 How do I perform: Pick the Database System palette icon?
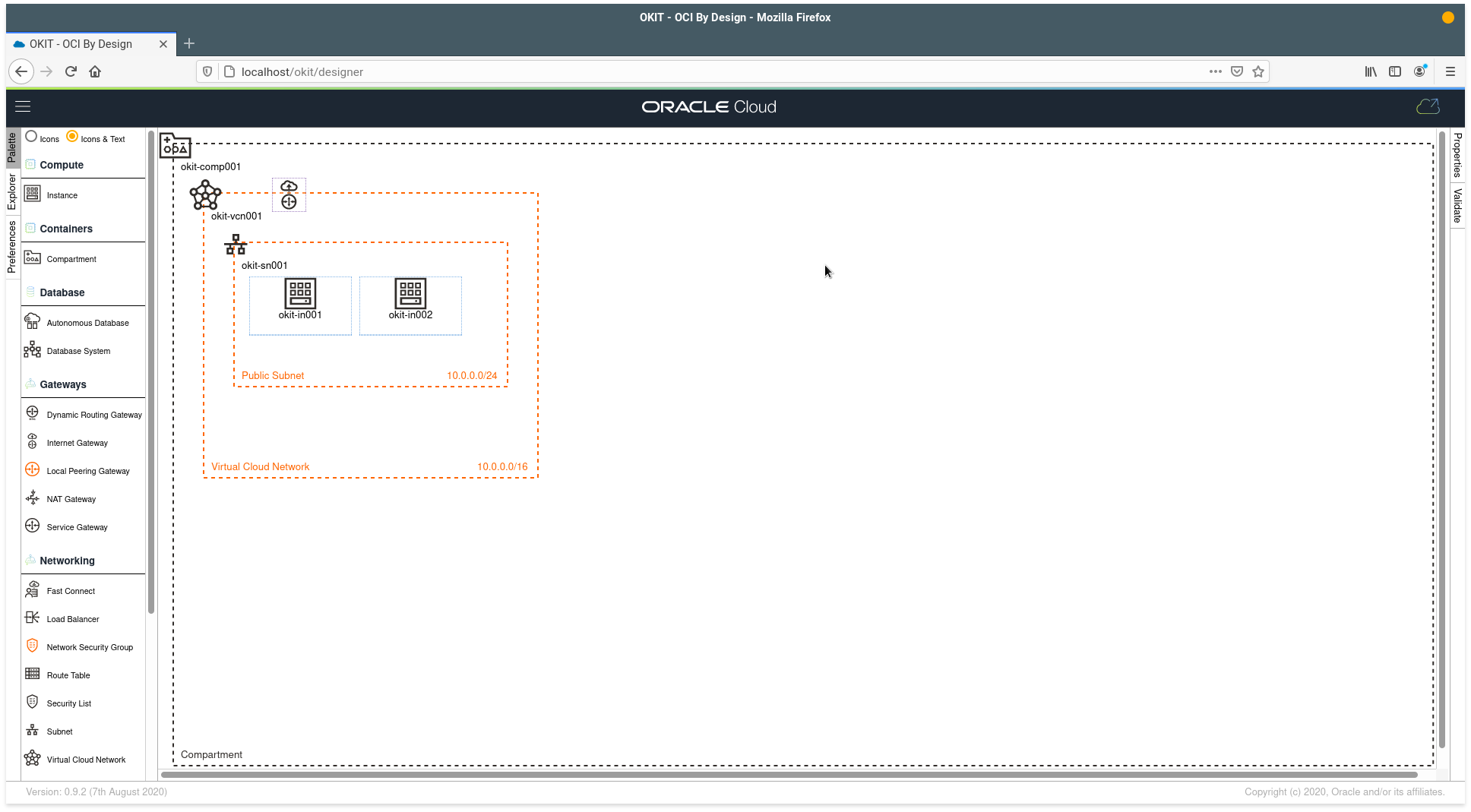(x=32, y=350)
